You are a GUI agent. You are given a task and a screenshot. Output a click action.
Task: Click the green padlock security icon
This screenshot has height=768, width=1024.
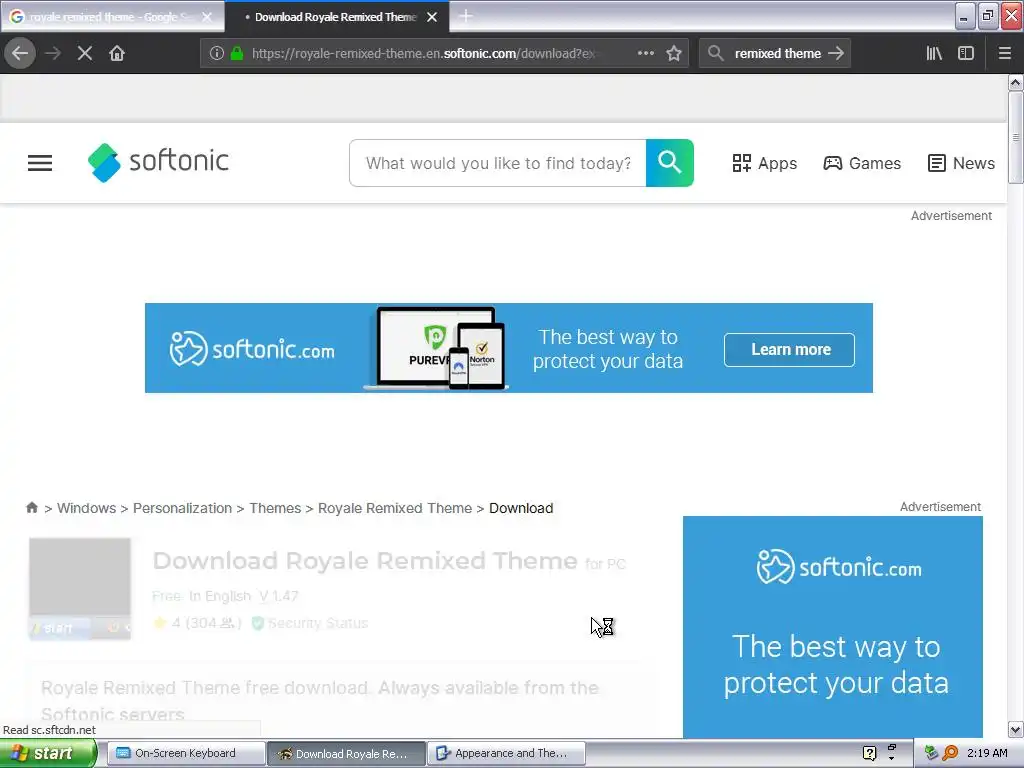(x=237, y=53)
